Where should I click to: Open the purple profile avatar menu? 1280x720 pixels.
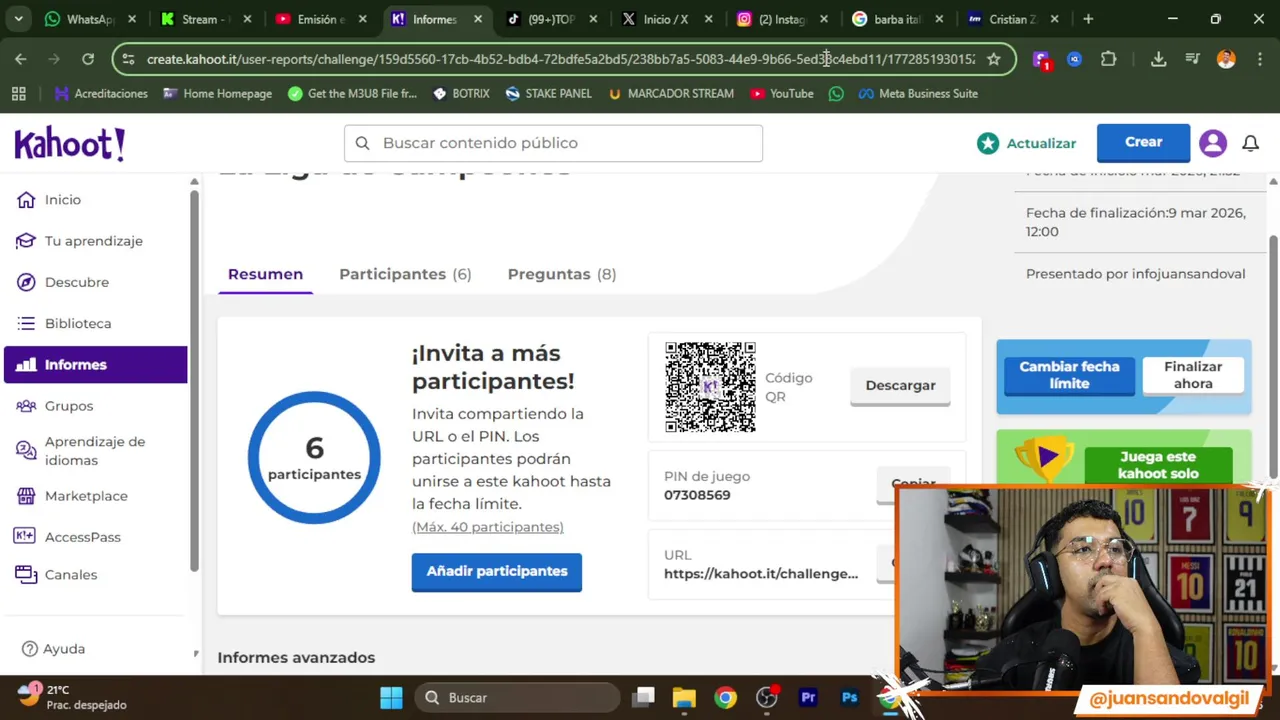pyautogui.click(x=1213, y=143)
